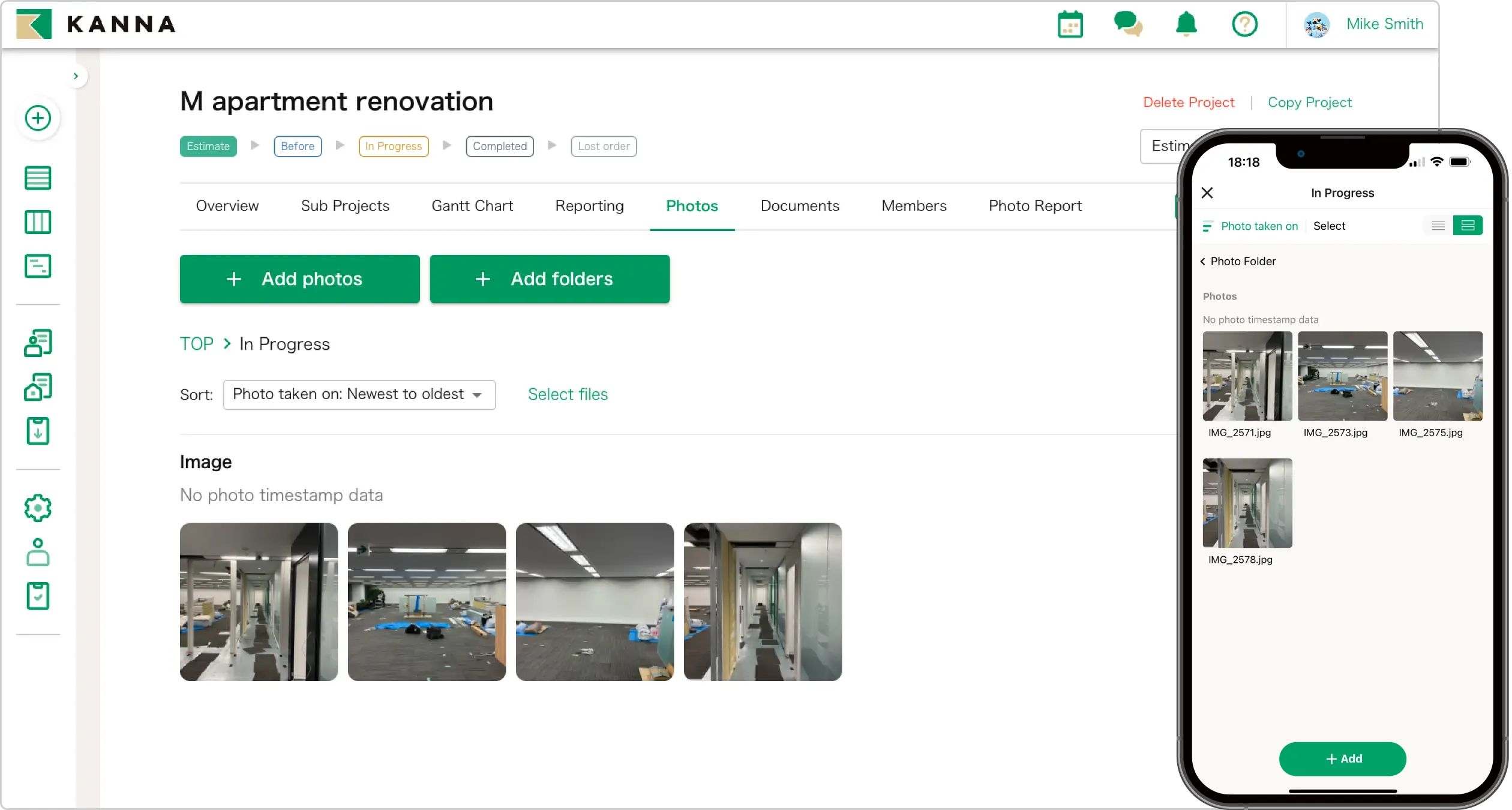Screen dimensions: 1512x810
Task: Click the create new project plus icon
Action: [38, 118]
